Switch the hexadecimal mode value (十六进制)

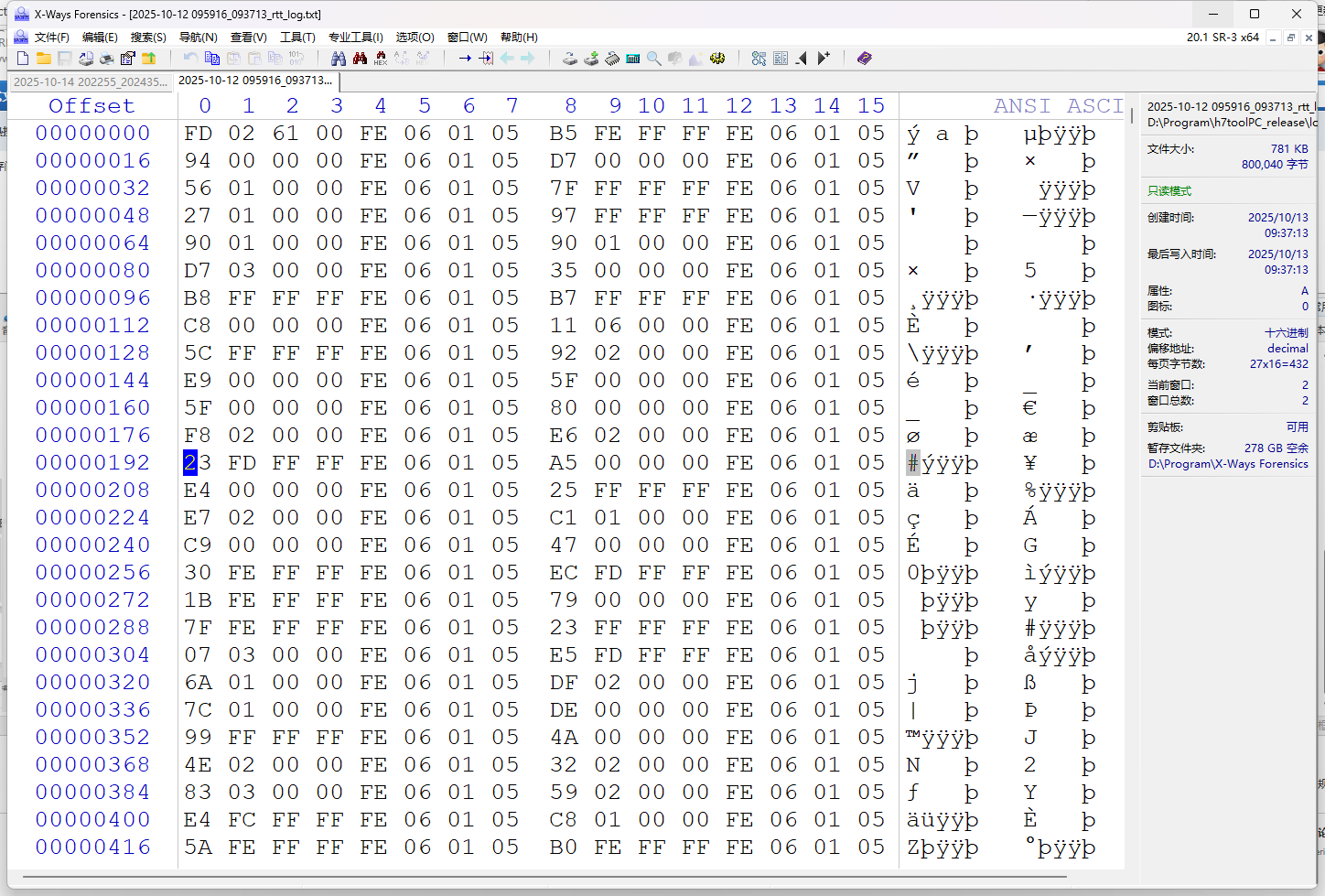point(1286,333)
